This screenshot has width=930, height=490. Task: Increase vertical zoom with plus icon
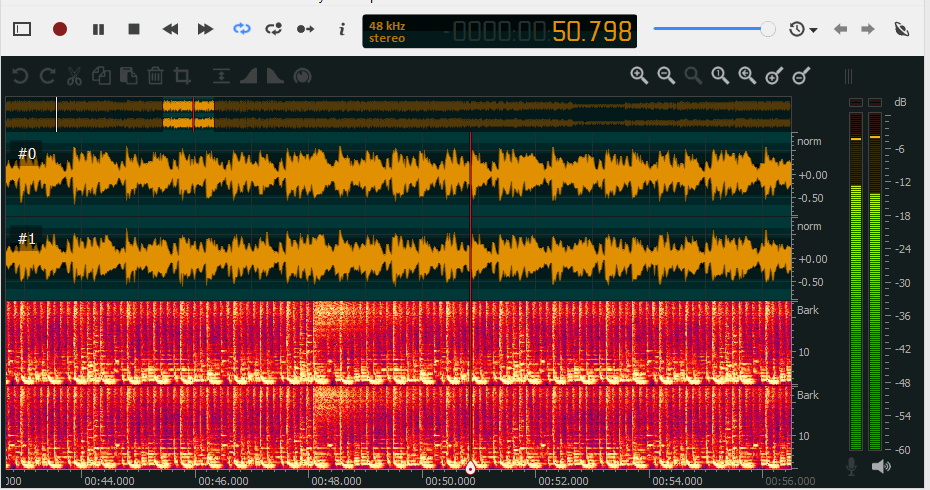point(774,76)
